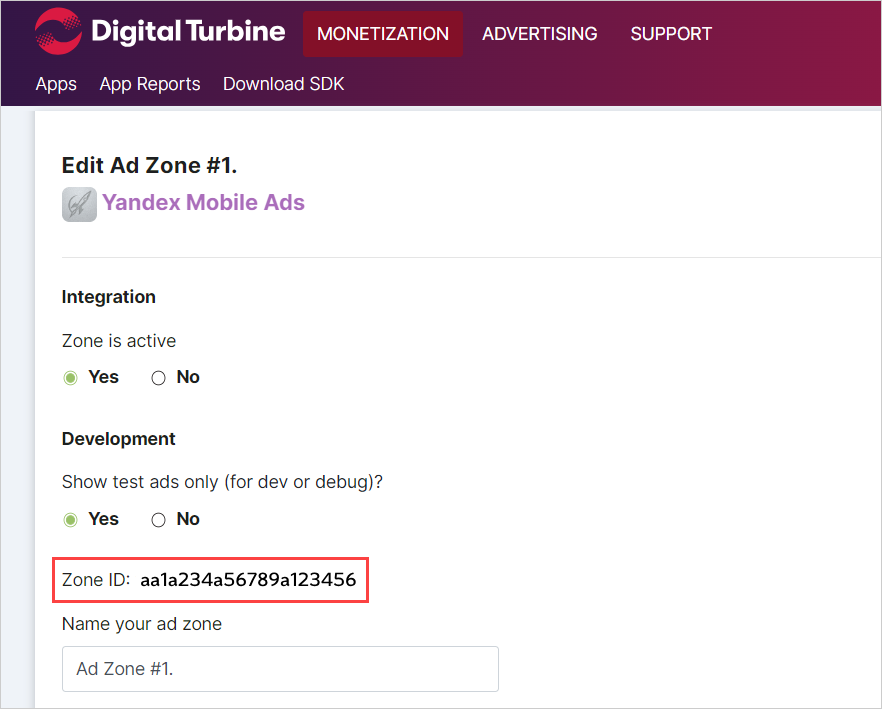Screen dimensions: 882x709
Task: Choose No for Show test ads only
Action: tap(158, 520)
